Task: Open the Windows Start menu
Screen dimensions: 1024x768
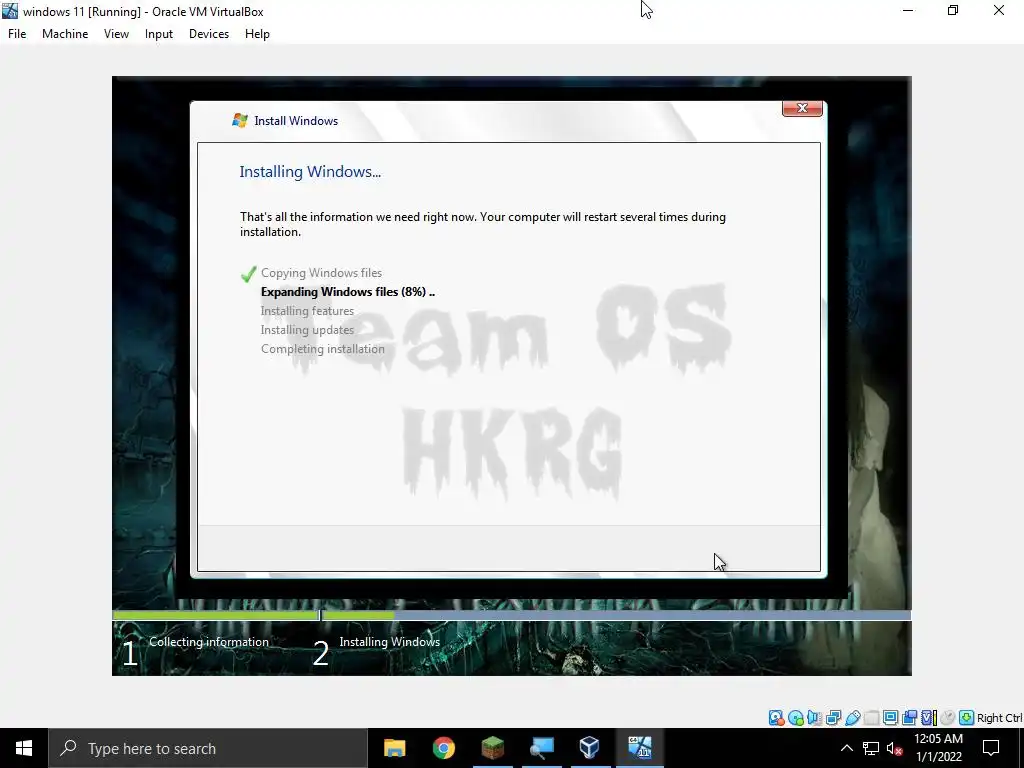Action: click(x=24, y=748)
